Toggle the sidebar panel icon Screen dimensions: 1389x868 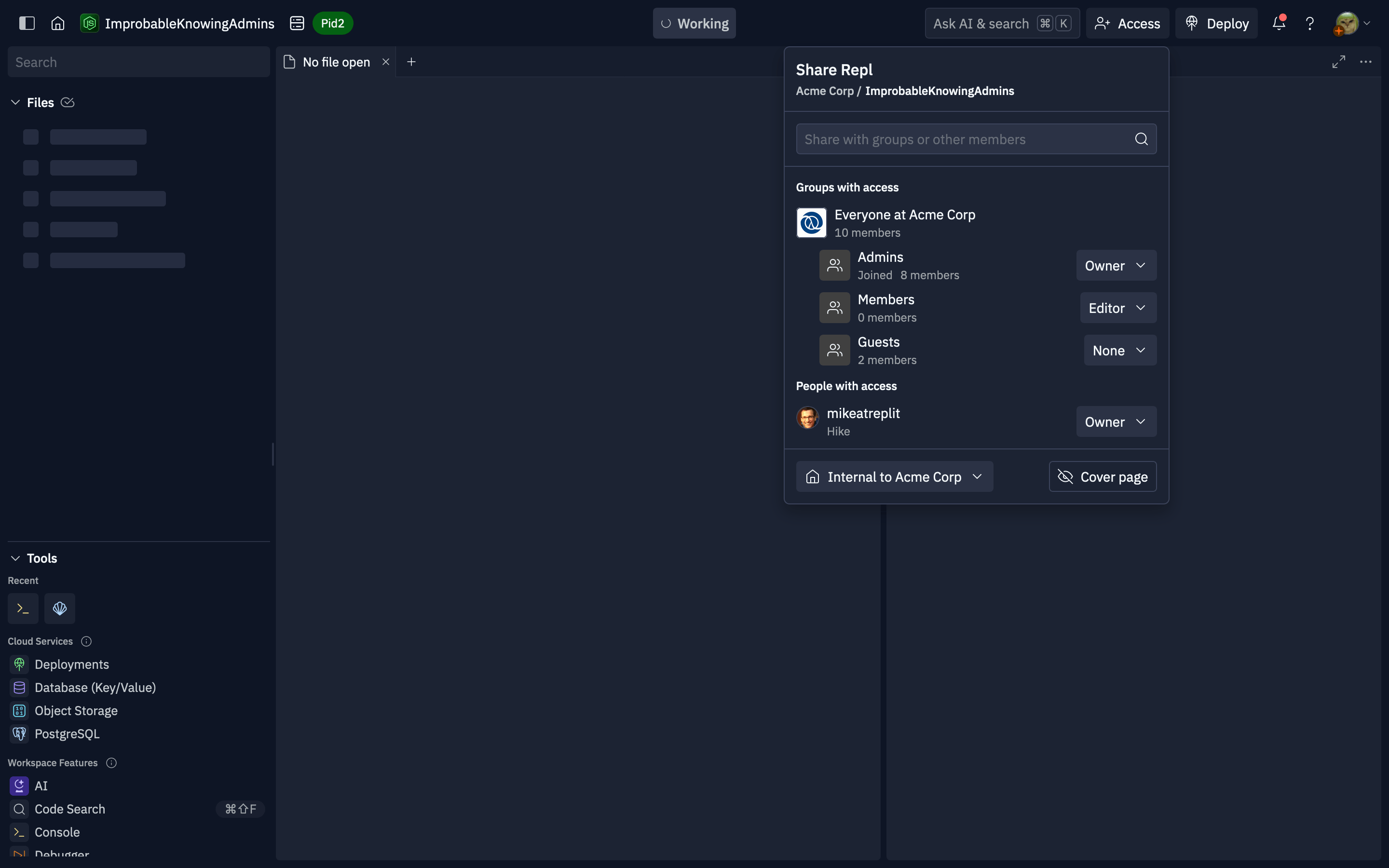pos(27,23)
